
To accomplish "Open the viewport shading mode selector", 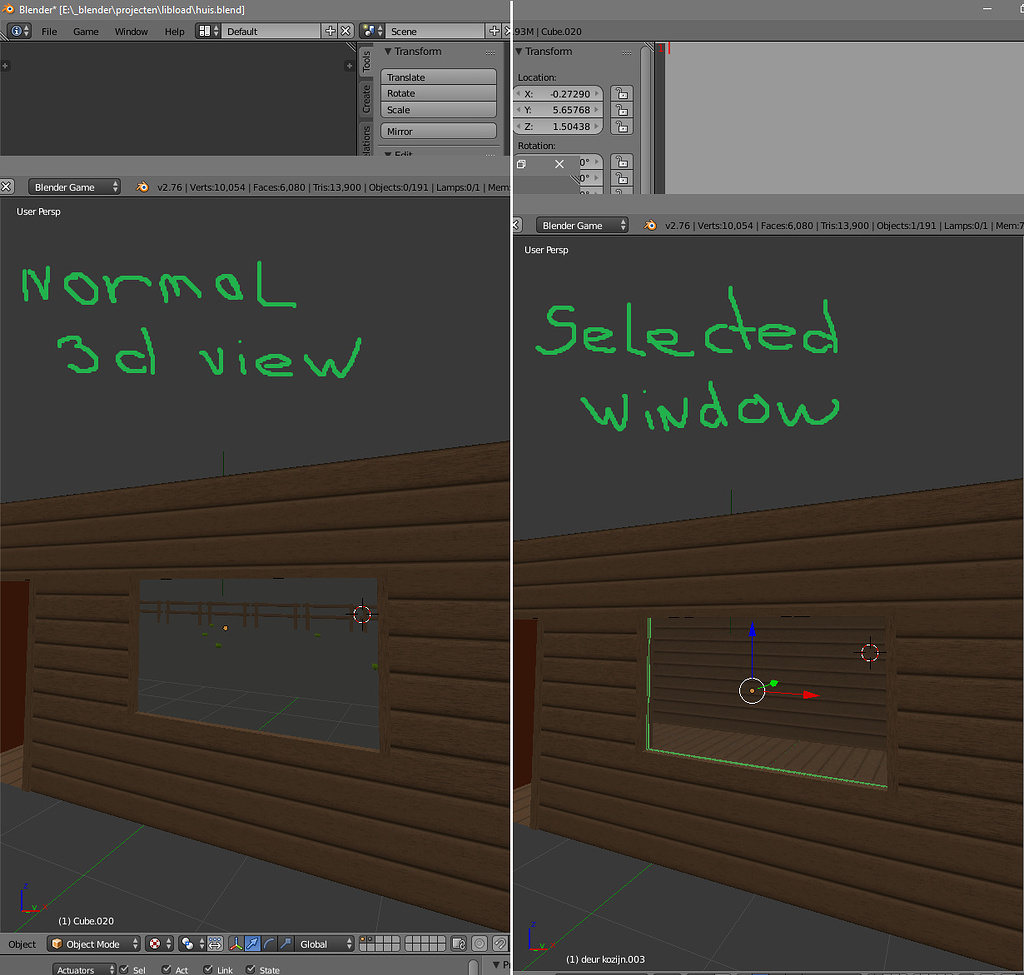I will [159, 944].
